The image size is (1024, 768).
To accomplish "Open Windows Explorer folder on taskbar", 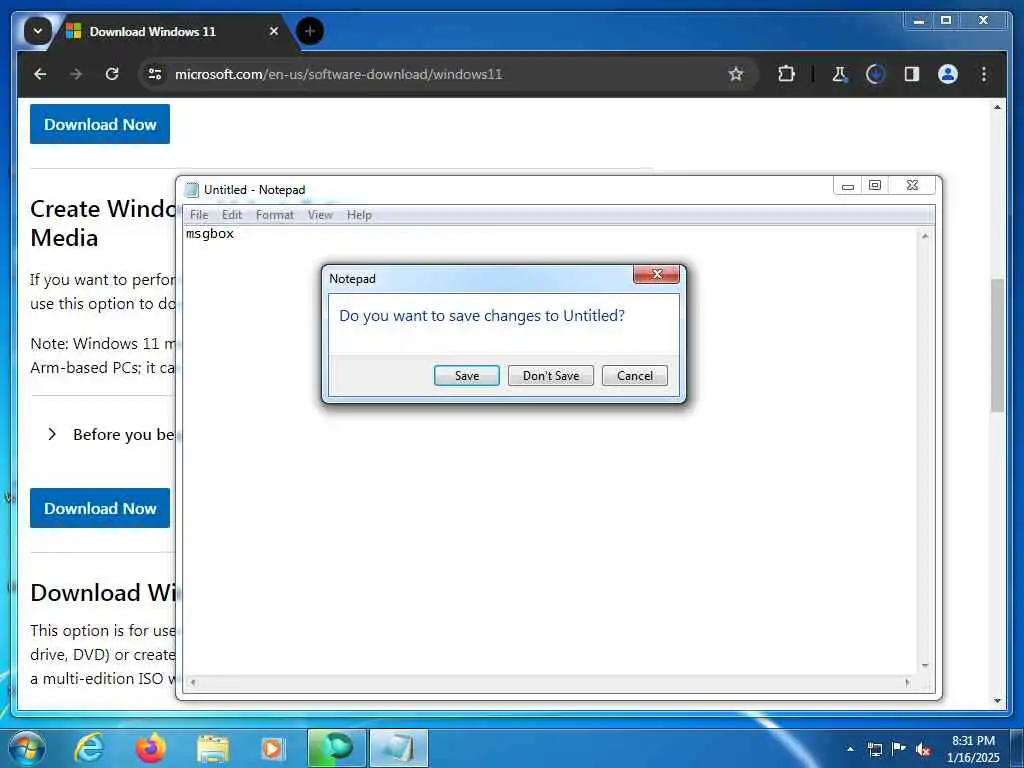I will click(x=213, y=749).
